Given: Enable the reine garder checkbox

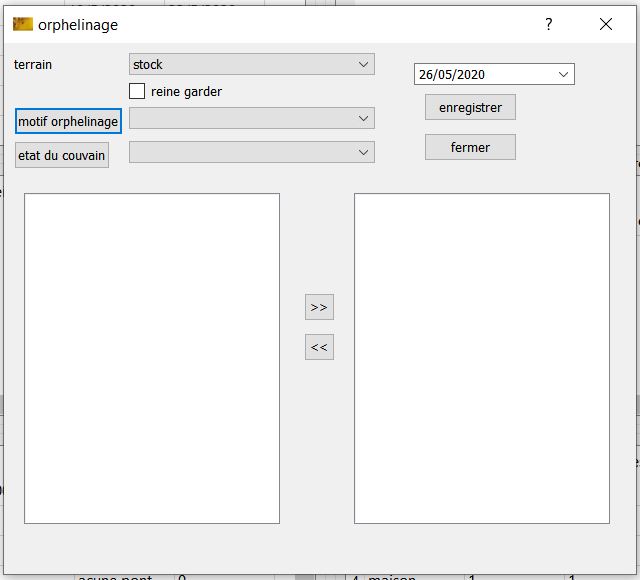Looking at the screenshot, I should [x=137, y=91].
